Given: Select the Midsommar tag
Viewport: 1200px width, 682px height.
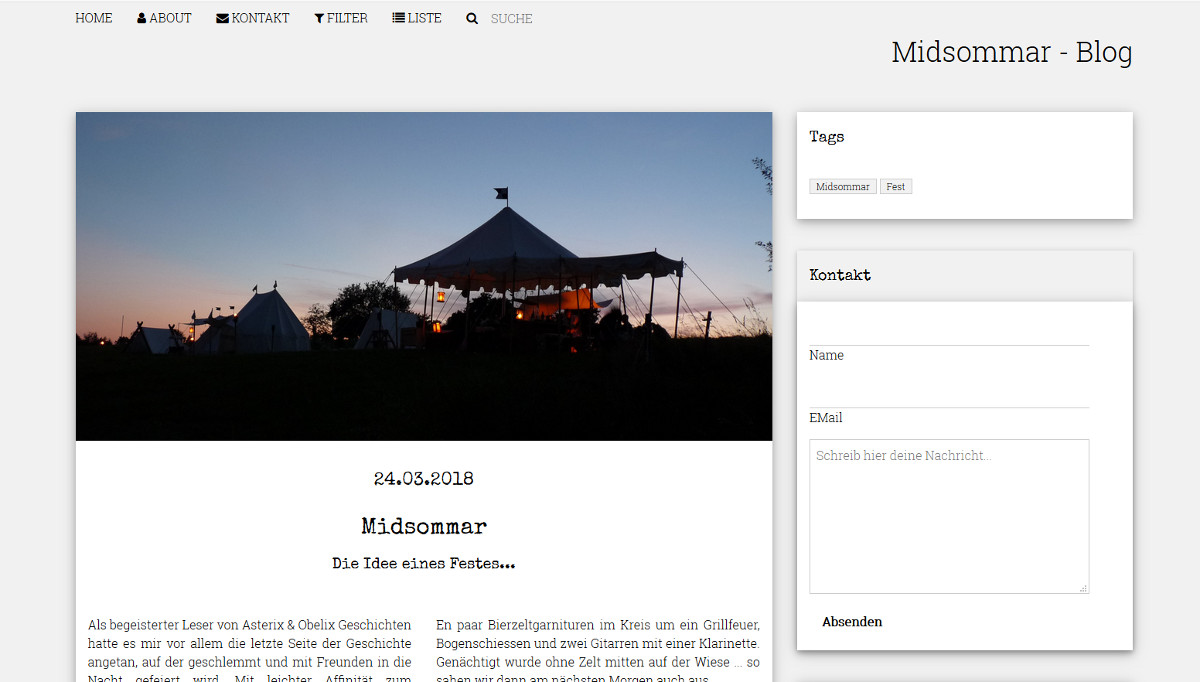Looking at the screenshot, I should (843, 187).
